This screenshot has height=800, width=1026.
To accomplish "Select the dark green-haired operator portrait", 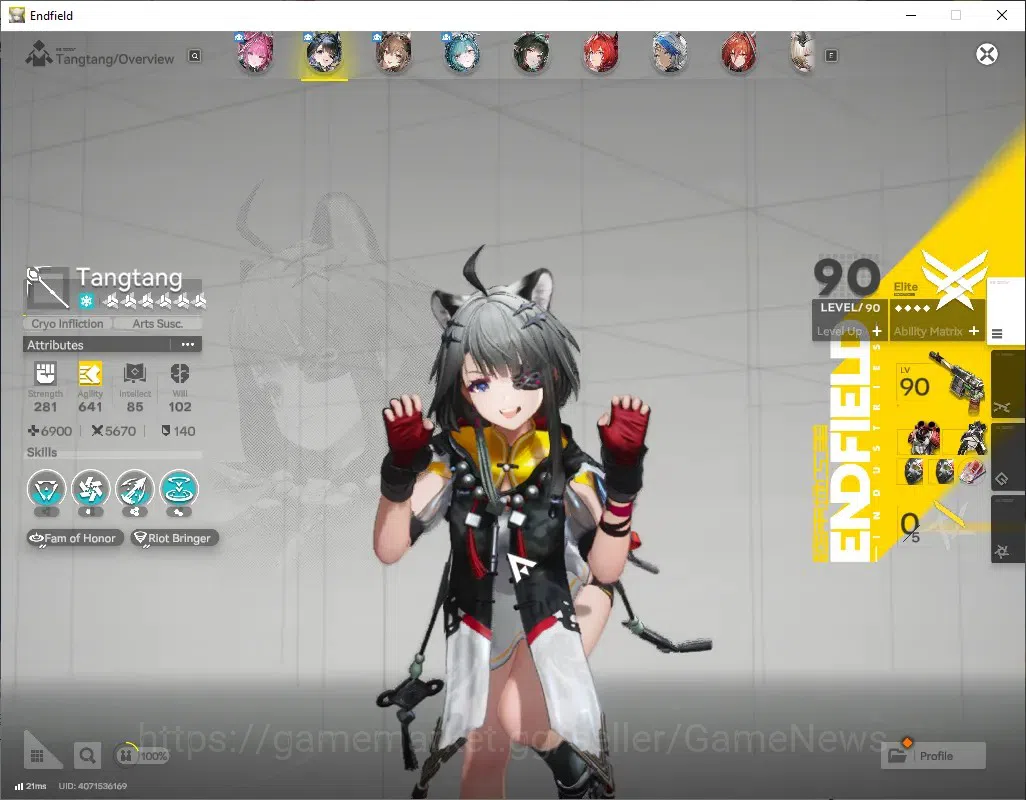I will (x=531, y=52).
